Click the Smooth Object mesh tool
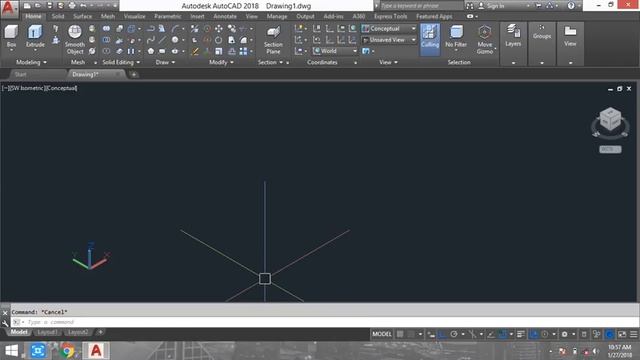Screen dimensions: 640x360 (75, 39)
